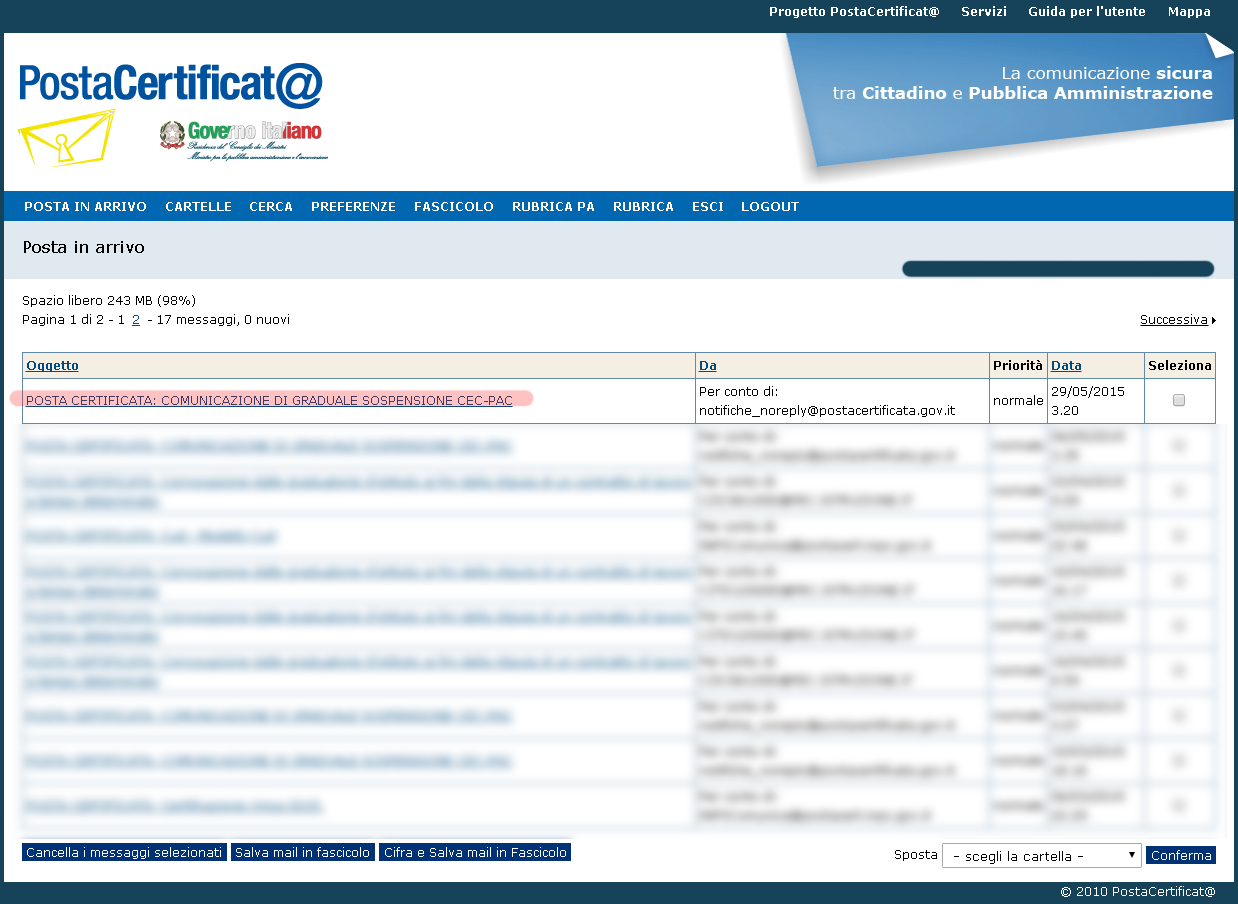Click the Seleziona column header

coord(1180,366)
